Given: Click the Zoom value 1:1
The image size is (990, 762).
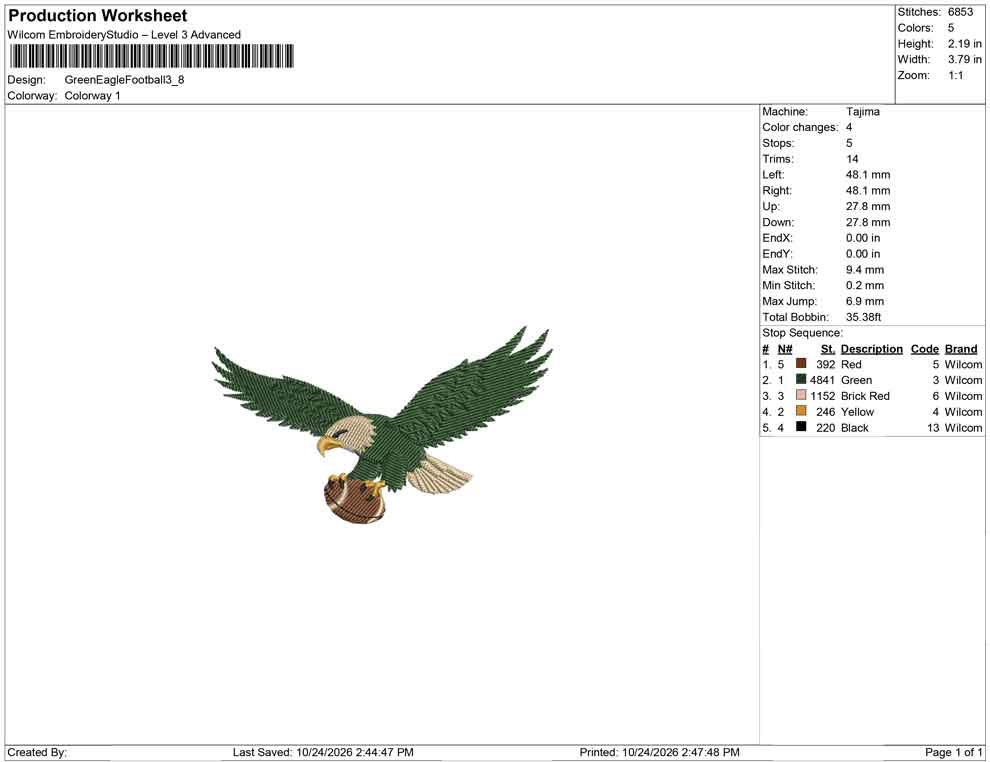Looking at the screenshot, I should 955,75.
